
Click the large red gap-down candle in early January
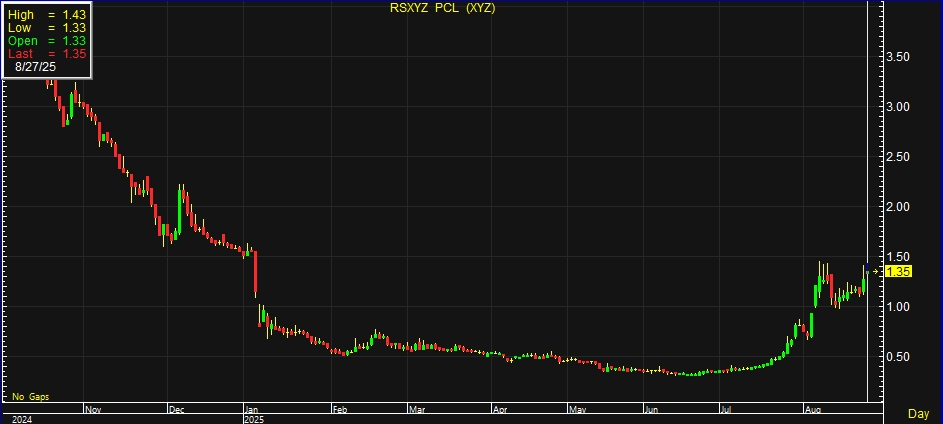(x=256, y=272)
